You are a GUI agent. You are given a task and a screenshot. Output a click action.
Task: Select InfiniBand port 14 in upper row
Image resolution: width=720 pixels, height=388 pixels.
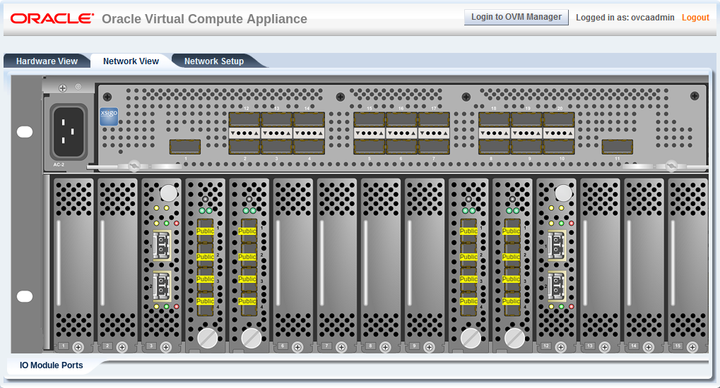(x=309, y=119)
